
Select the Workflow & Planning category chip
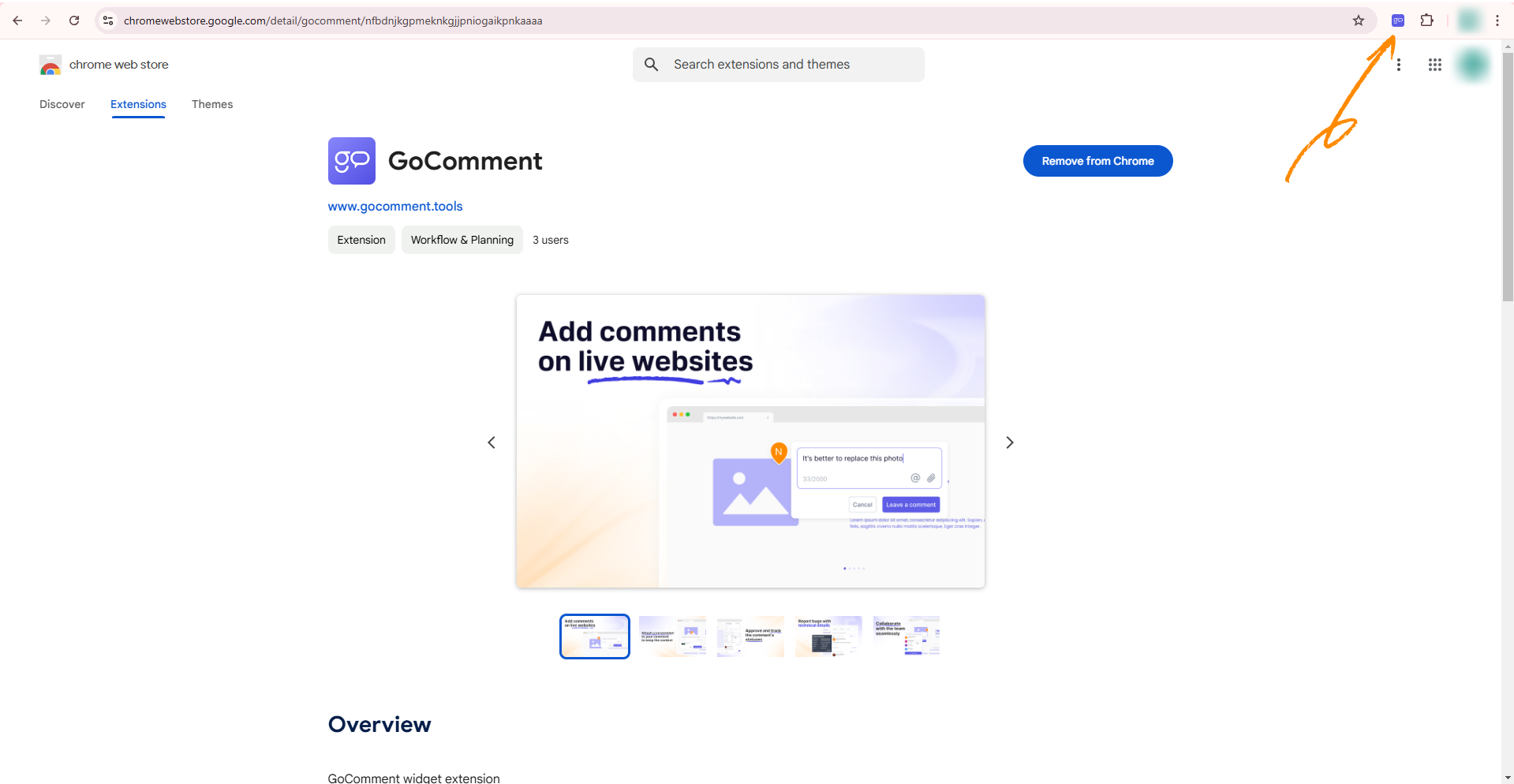click(462, 240)
